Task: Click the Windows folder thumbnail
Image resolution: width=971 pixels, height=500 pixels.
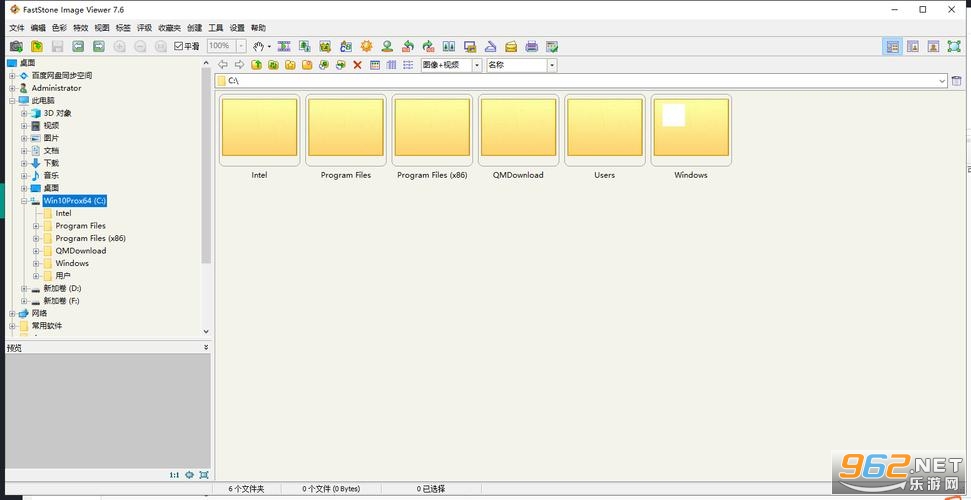Action: pos(691,131)
